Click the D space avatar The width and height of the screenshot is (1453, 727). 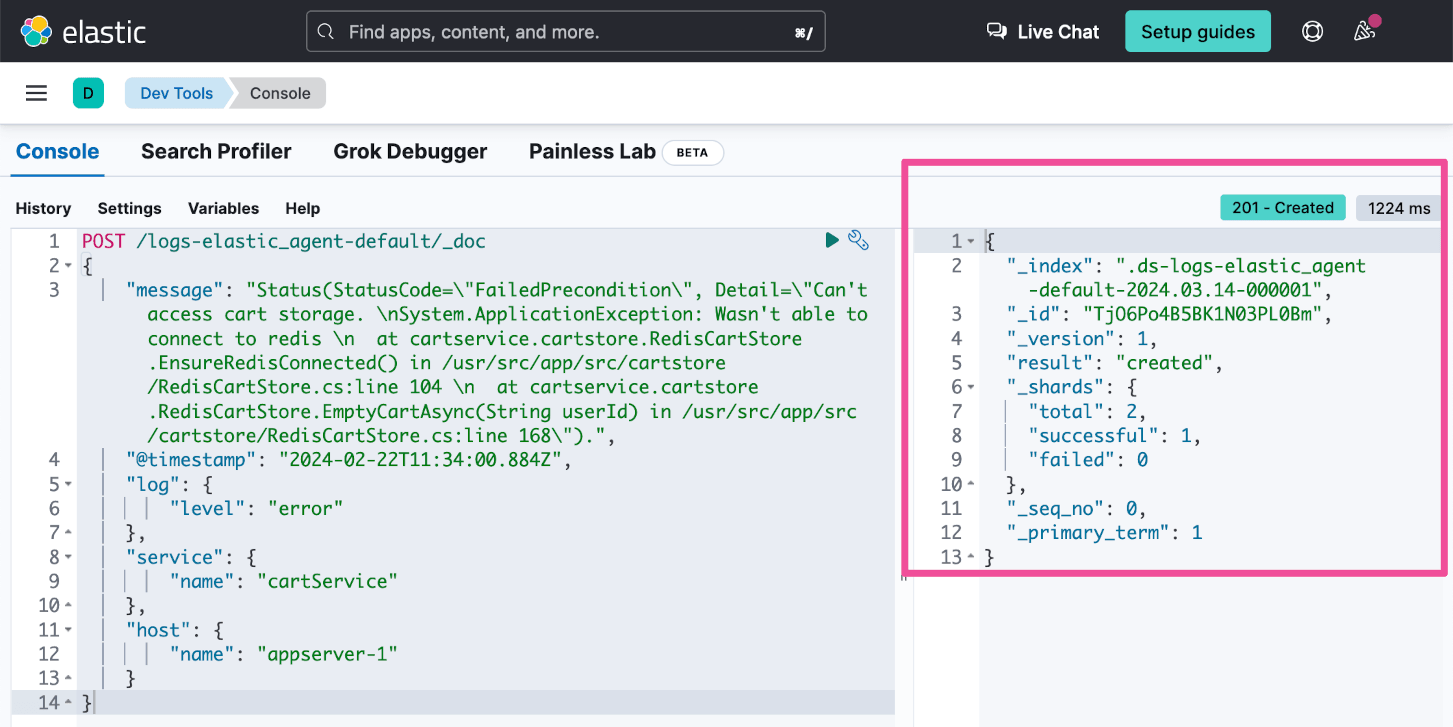(x=88, y=93)
